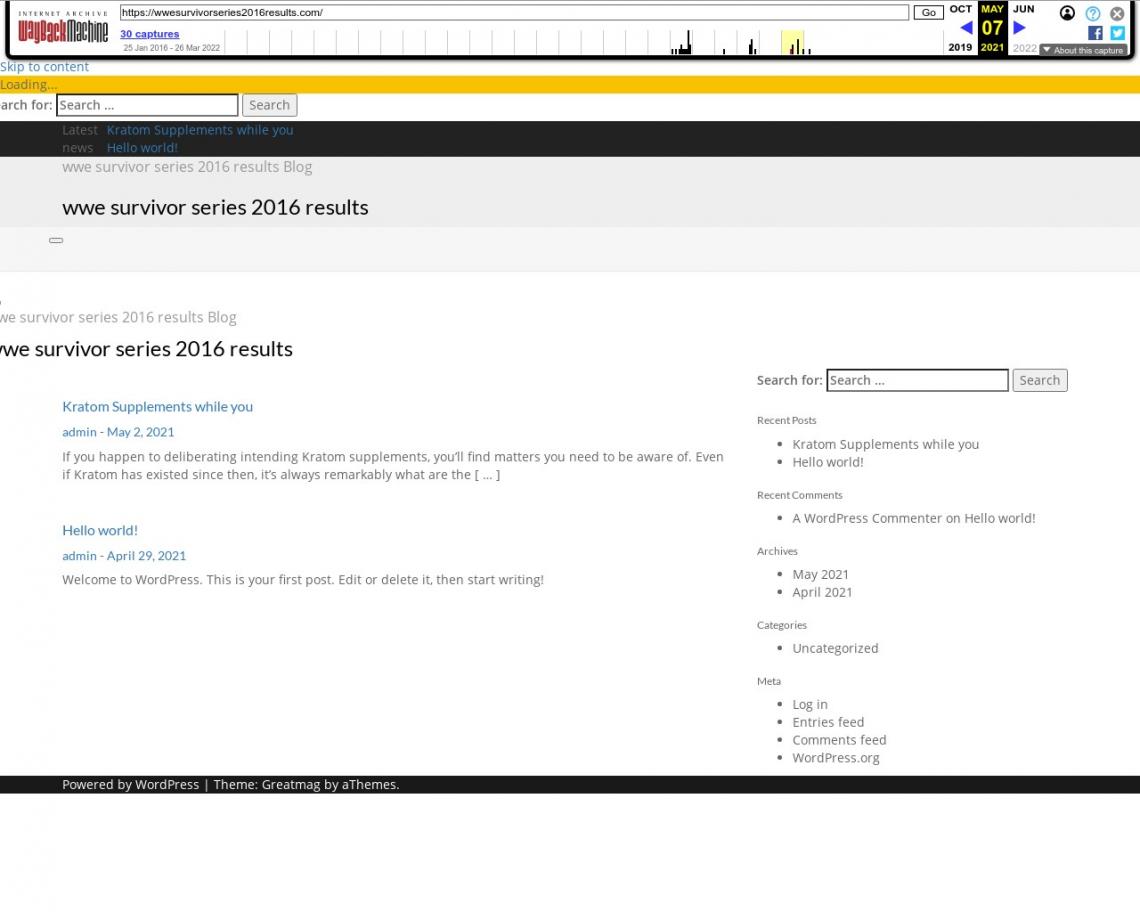Share this capture on Twitter
This screenshot has height=912, width=1140.
[x=1117, y=33]
